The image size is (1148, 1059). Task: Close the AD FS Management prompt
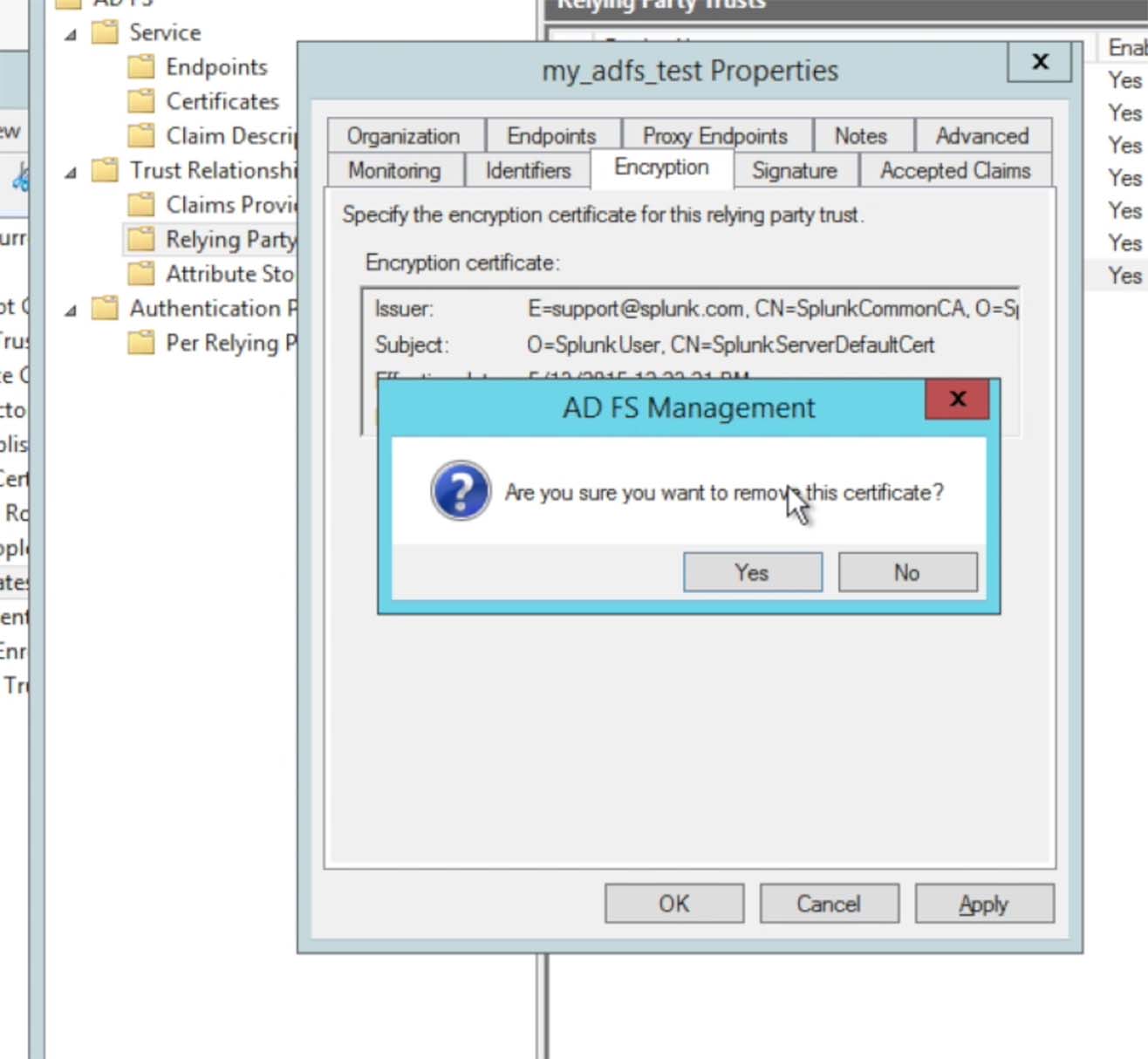[x=957, y=399]
